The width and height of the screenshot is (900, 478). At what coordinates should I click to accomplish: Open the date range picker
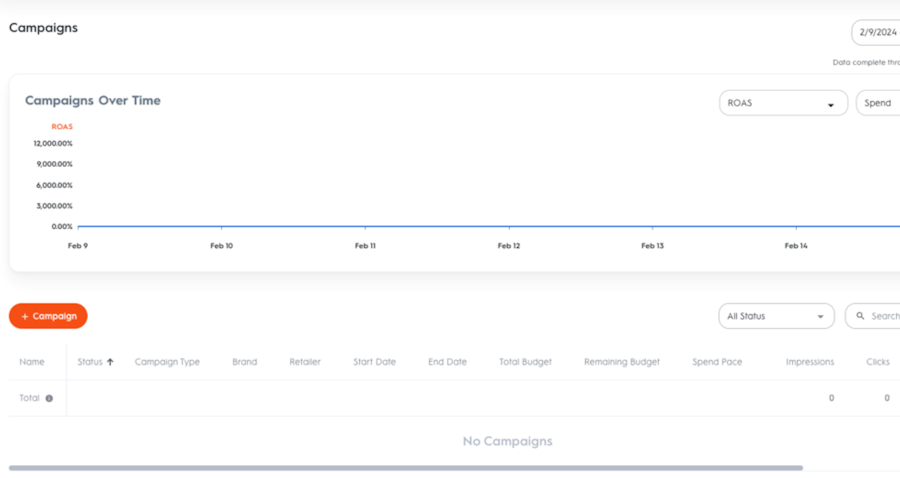(x=877, y=32)
